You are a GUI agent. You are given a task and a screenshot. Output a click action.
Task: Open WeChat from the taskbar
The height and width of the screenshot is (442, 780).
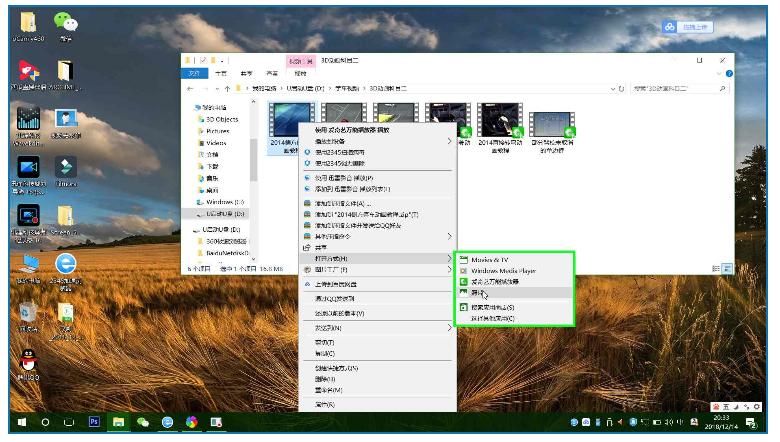[x=143, y=422]
